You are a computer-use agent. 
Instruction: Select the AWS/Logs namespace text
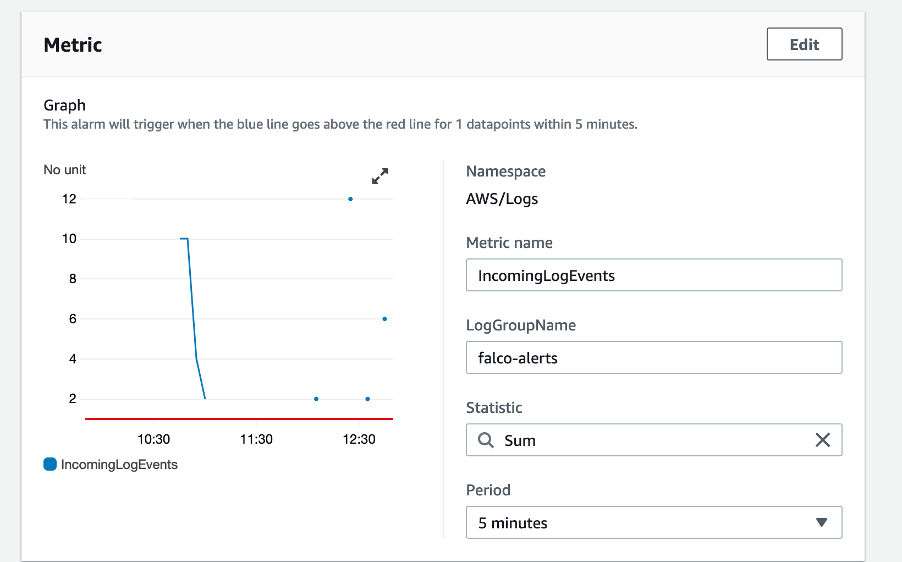502,199
